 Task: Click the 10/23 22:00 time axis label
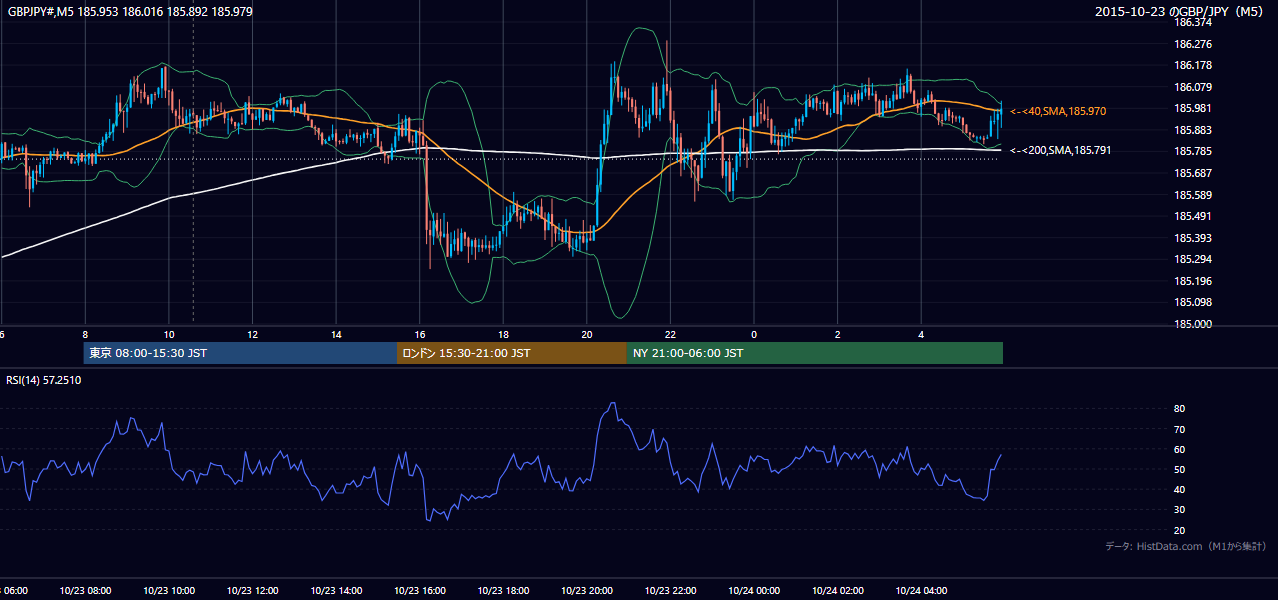[x=670, y=591]
